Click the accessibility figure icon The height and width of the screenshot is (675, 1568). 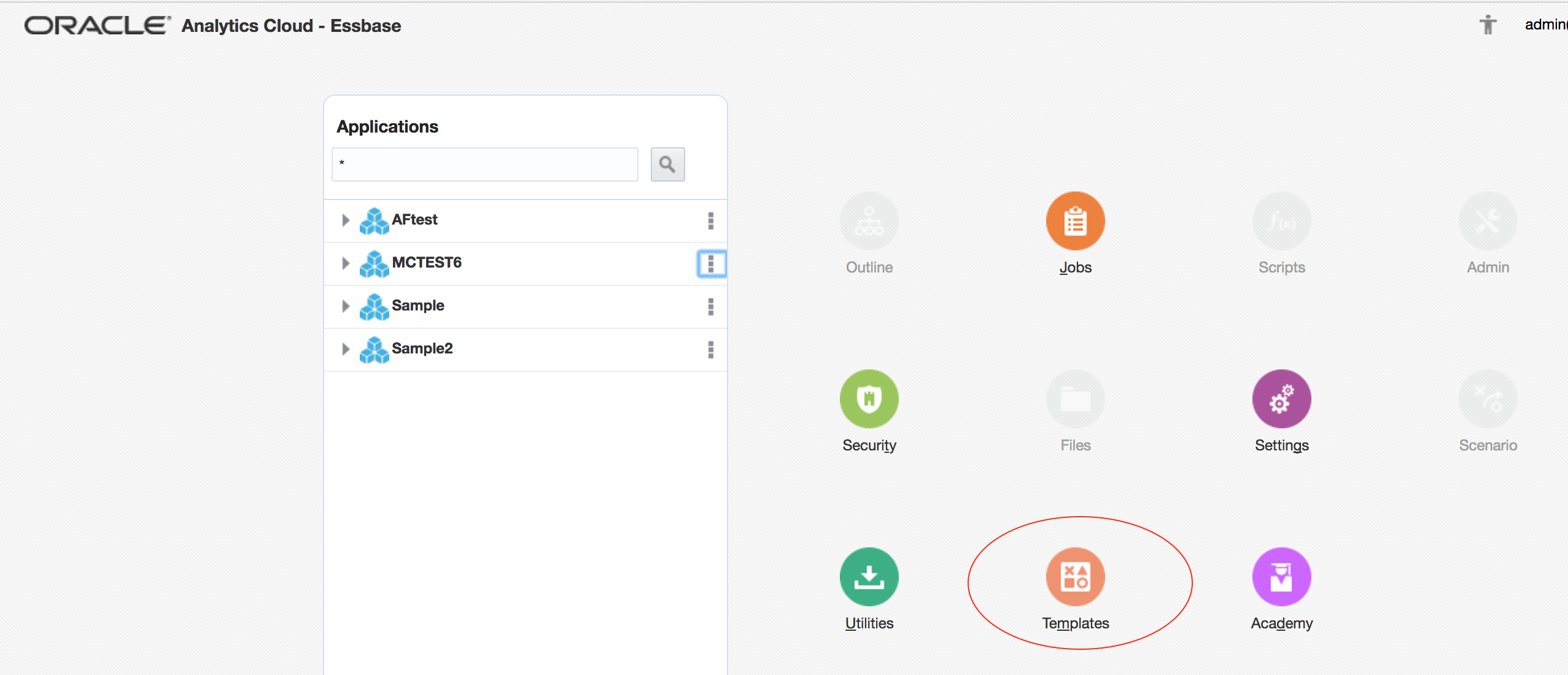(1488, 25)
